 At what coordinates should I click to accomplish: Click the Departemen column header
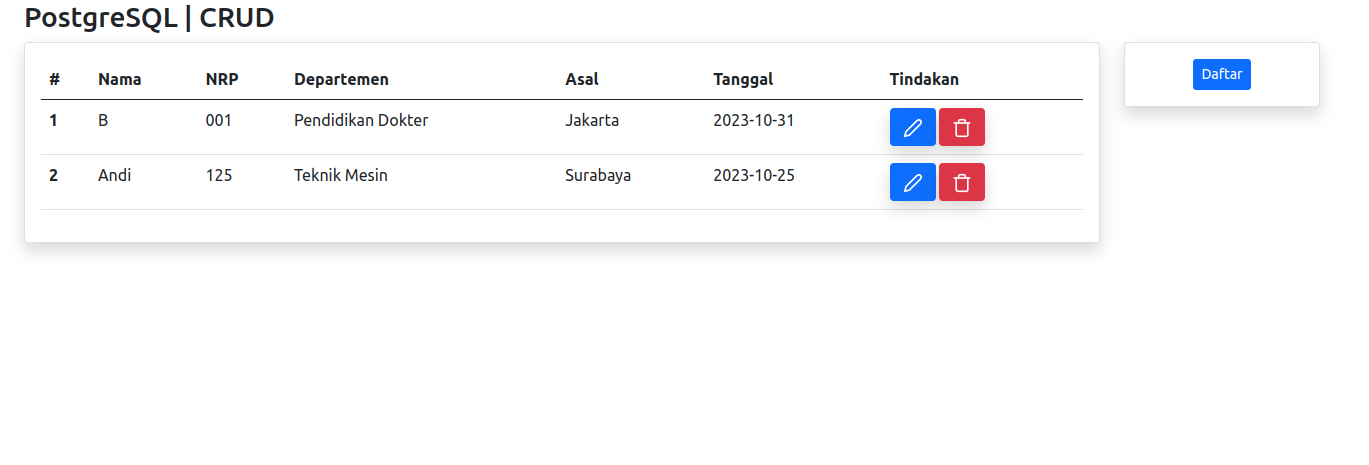341,79
